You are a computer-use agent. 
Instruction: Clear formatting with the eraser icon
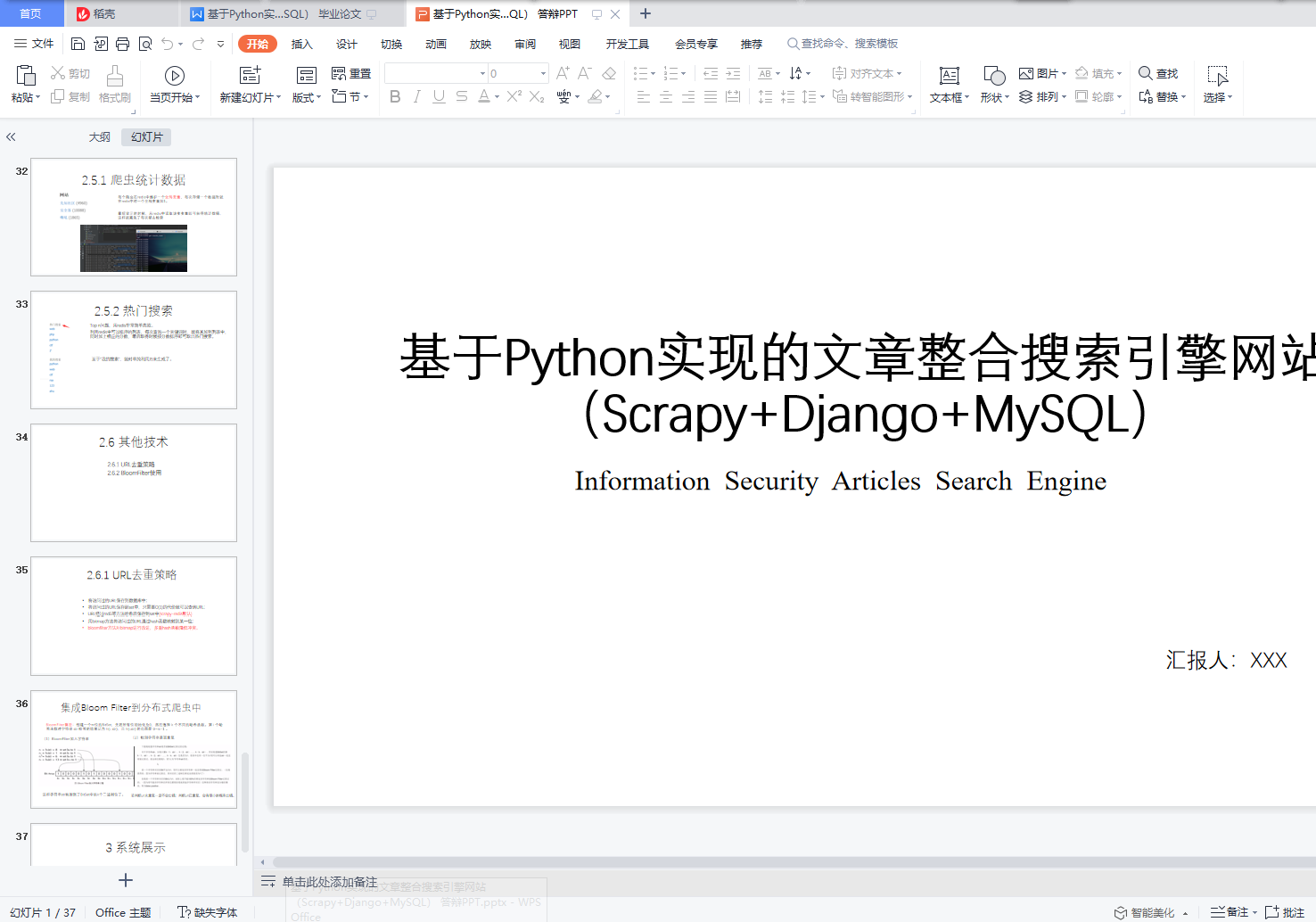click(609, 73)
